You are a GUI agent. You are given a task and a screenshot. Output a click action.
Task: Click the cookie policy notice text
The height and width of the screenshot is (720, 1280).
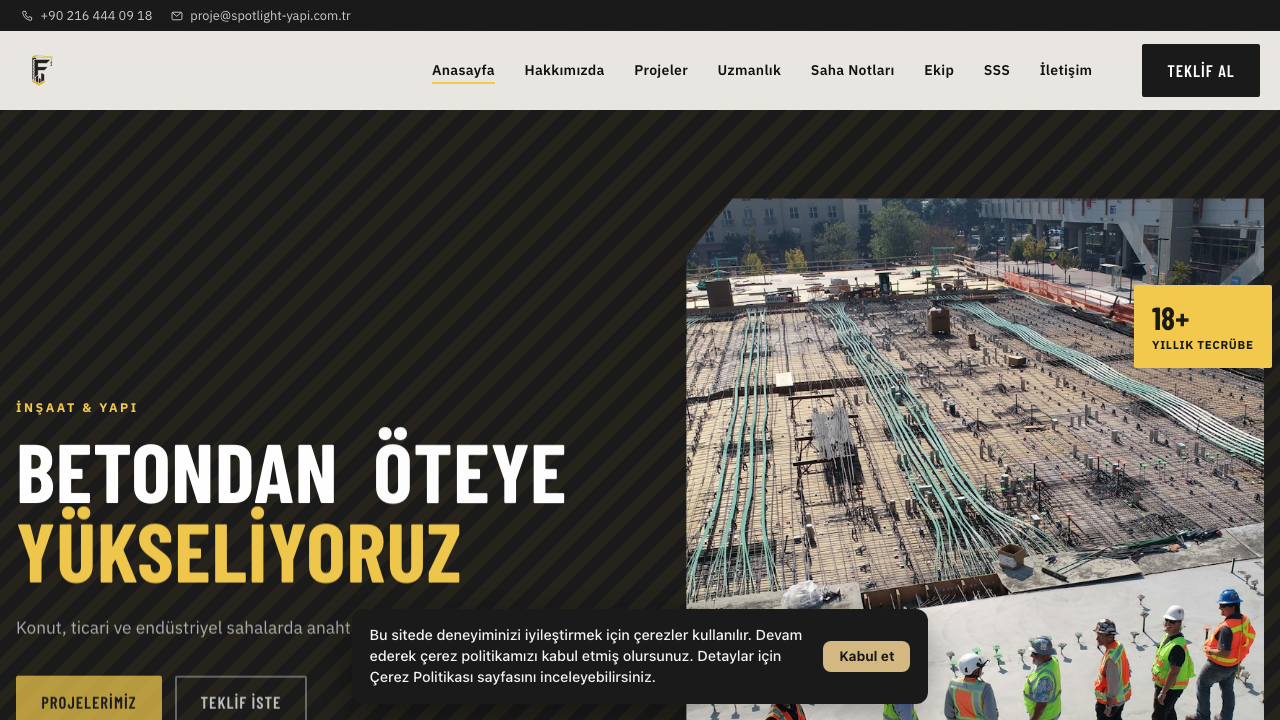pyautogui.click(x=586, y=656)
